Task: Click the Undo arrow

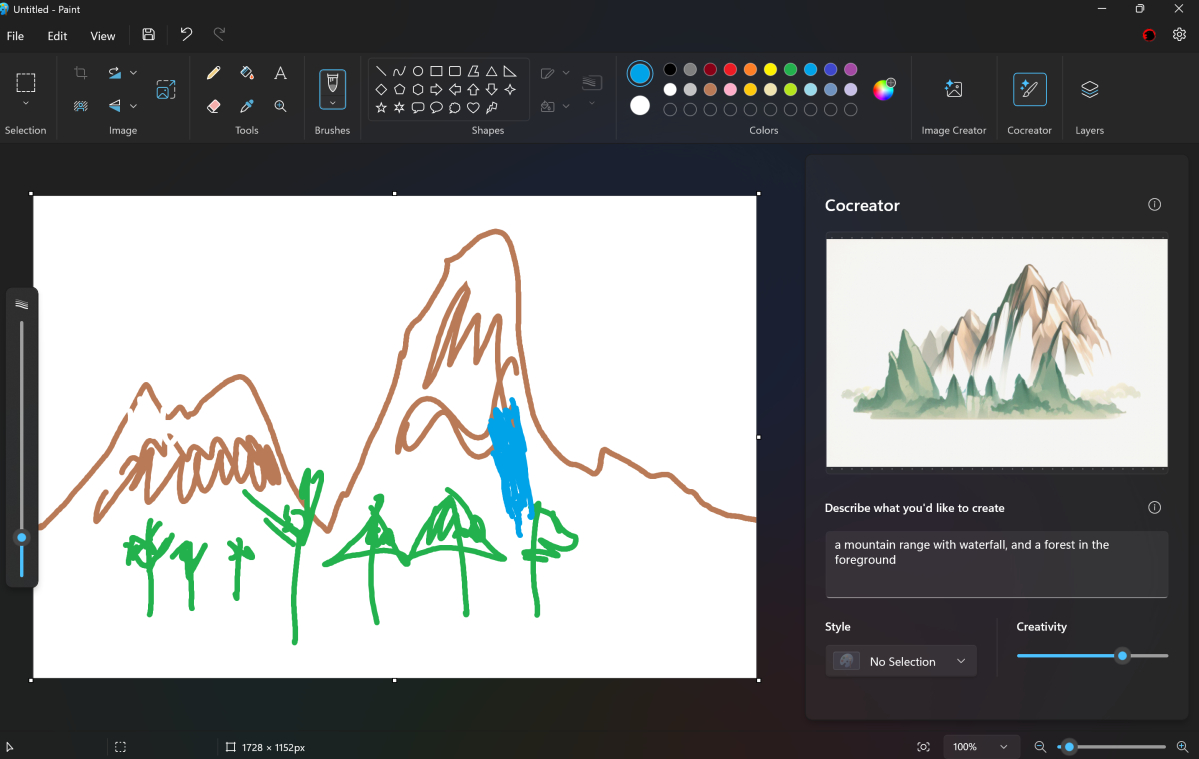Action: click(x=186, y=35)
